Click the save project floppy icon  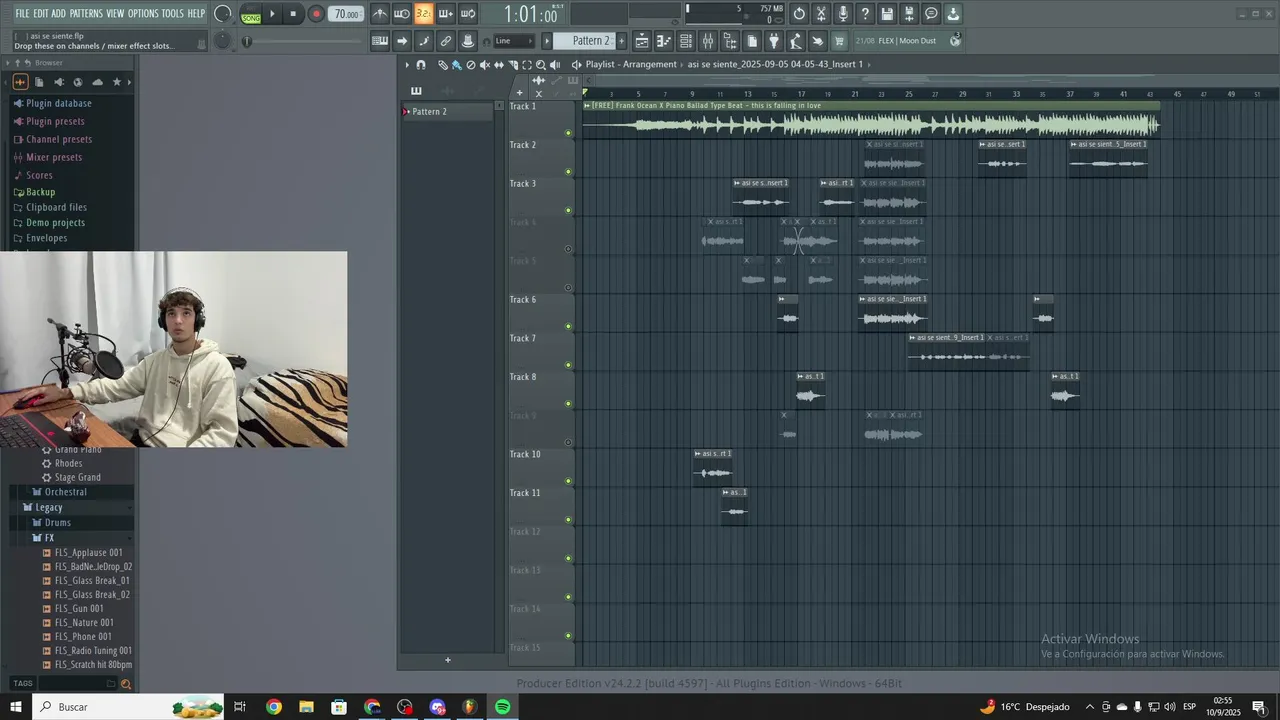tap(887, 14)
